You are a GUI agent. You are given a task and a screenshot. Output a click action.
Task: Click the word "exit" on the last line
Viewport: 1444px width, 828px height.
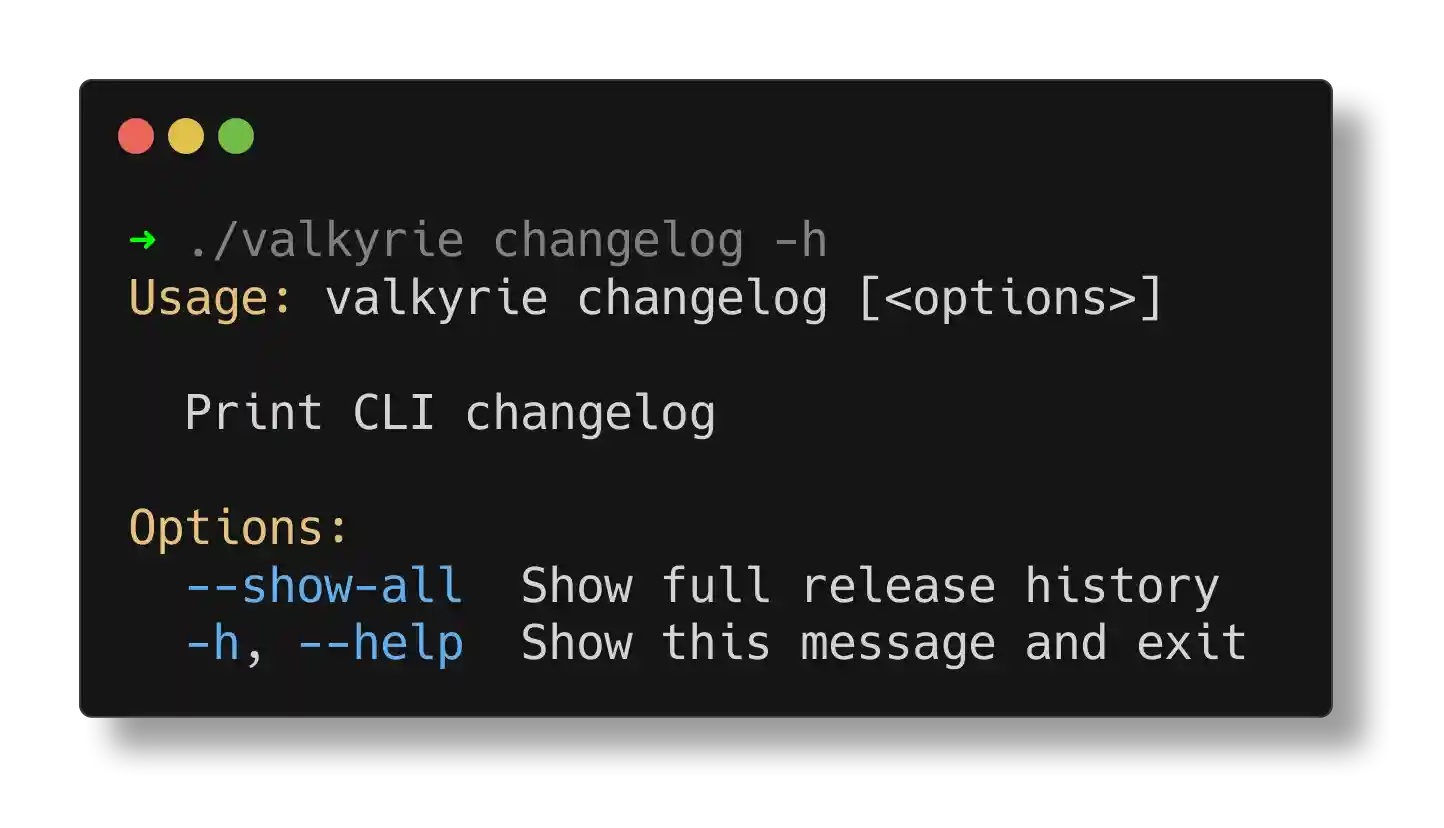pyautogui.click(x=1191, y=643)
